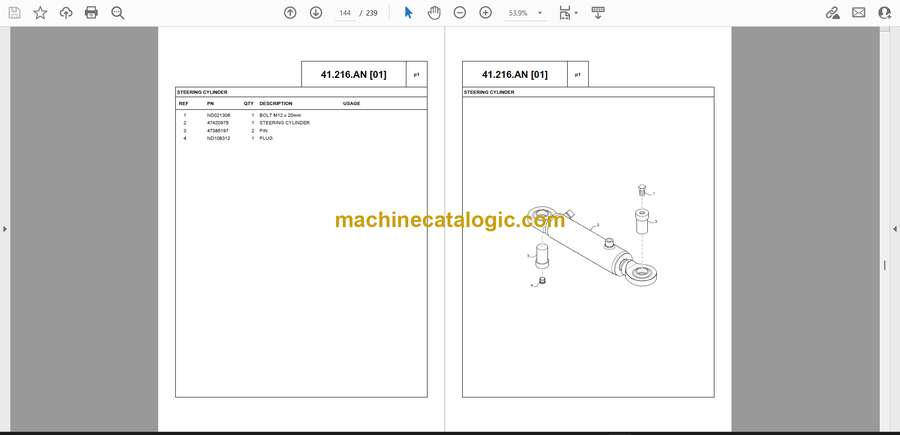
Task: Select part number 47420979
Action: pyautogui.click(x=218, y=123)
